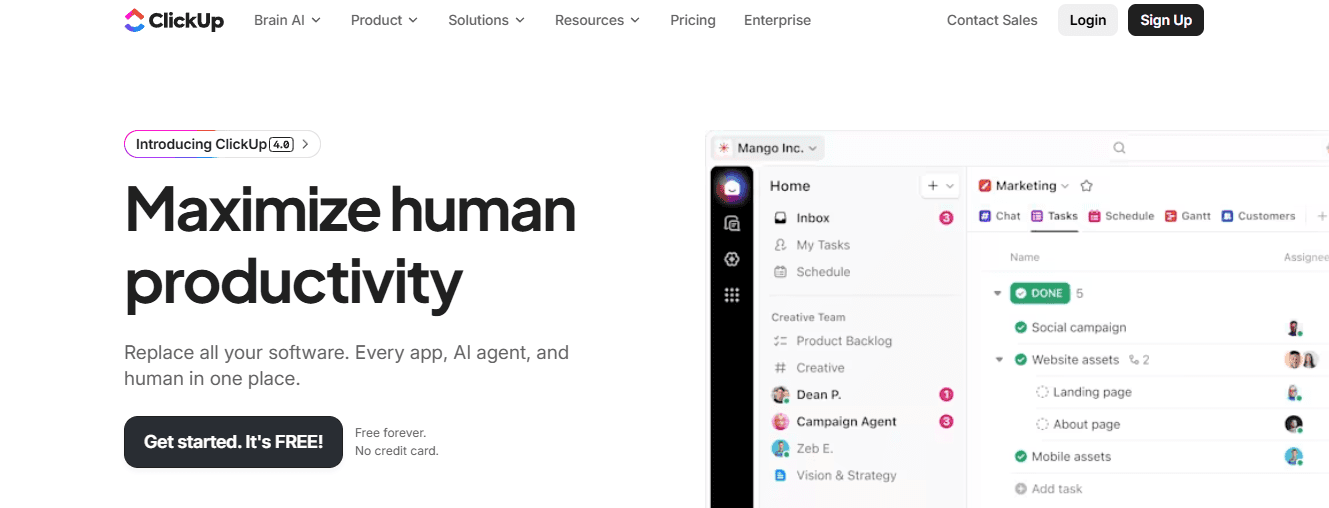Click Zeb E.'s avatar in the sidebar
This screenshot has height=508, width=1329.
click(781, 449)
